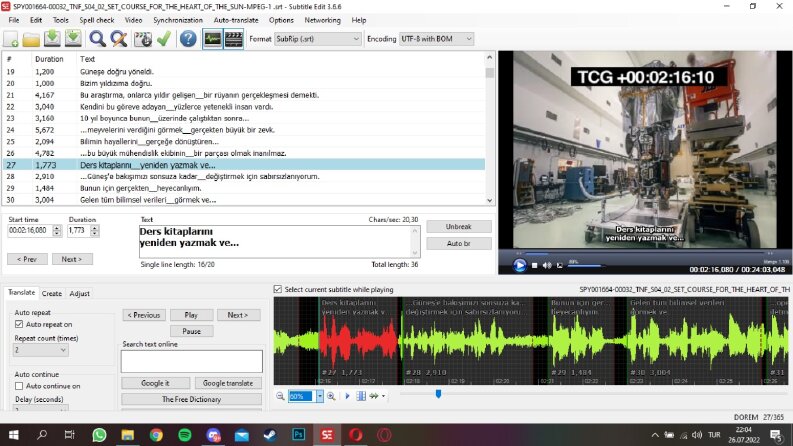Open the Auto-translate menu
Image resolution: width=793 pixels, height=446 pixels.
(236, 20)
